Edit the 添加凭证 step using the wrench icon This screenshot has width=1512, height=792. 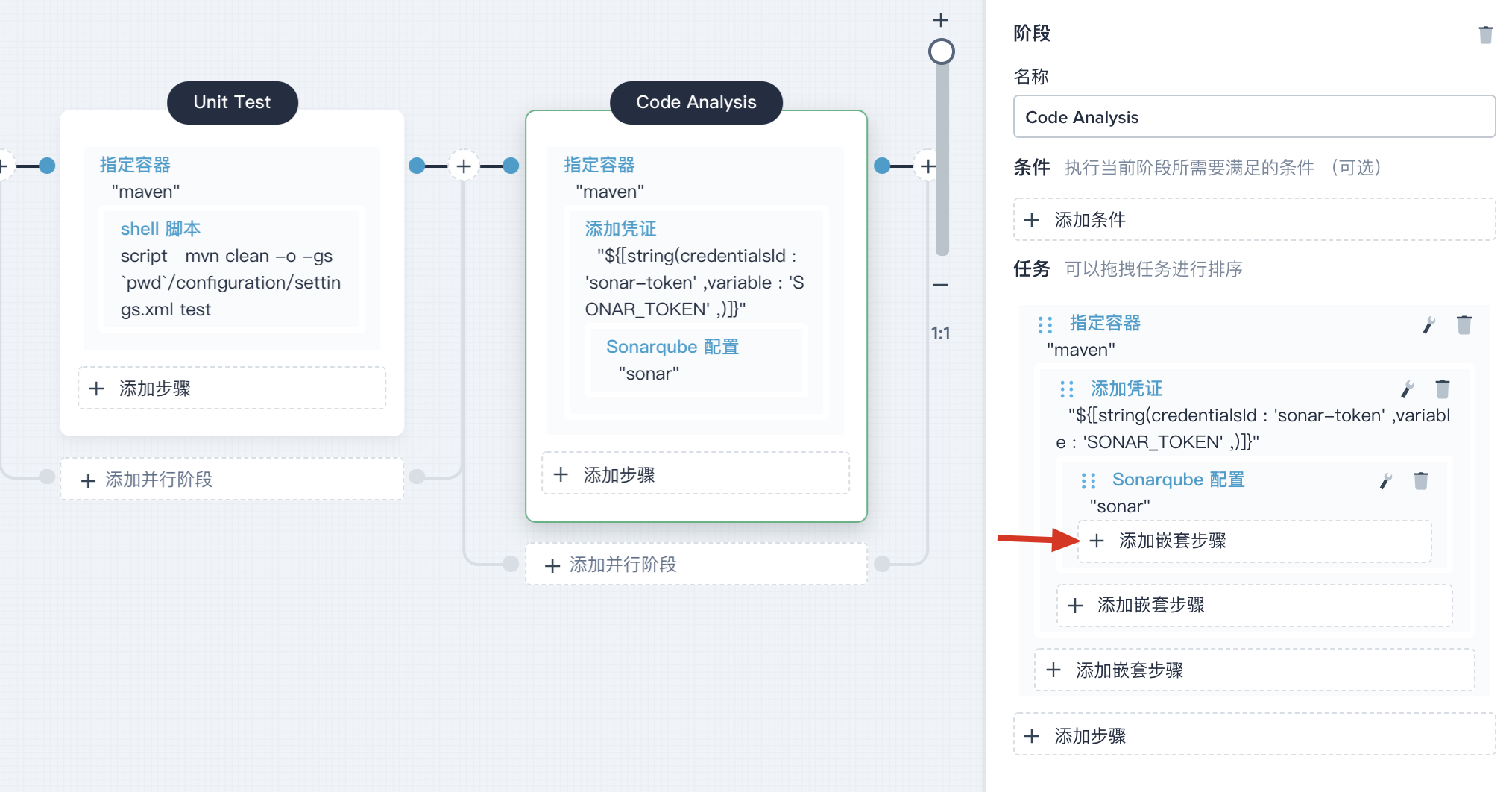click(1408, 389)
